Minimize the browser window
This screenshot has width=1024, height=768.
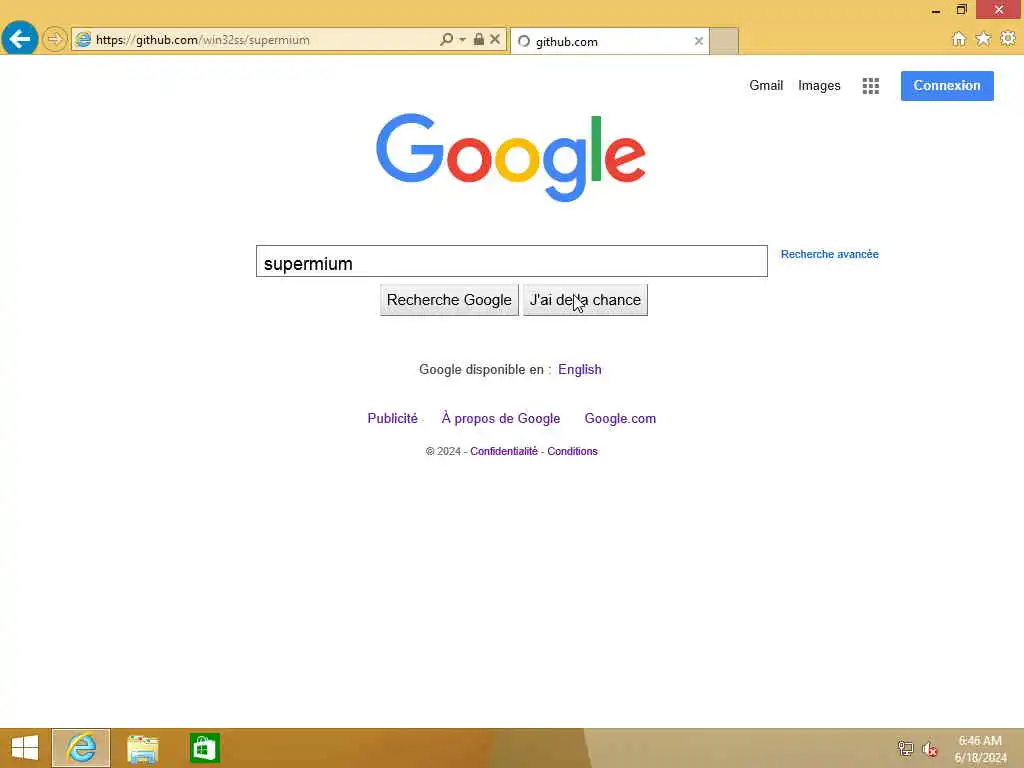(936, 10)
